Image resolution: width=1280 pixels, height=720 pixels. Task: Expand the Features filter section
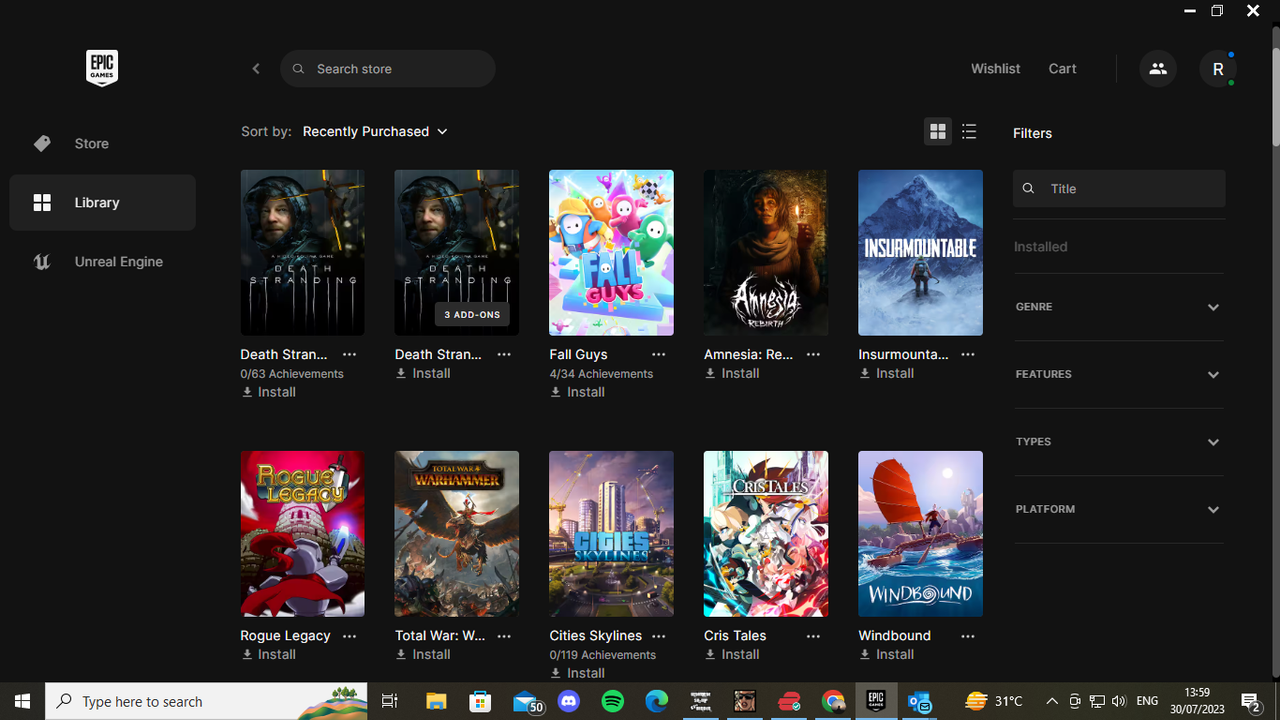click(x=1118, y=374)
